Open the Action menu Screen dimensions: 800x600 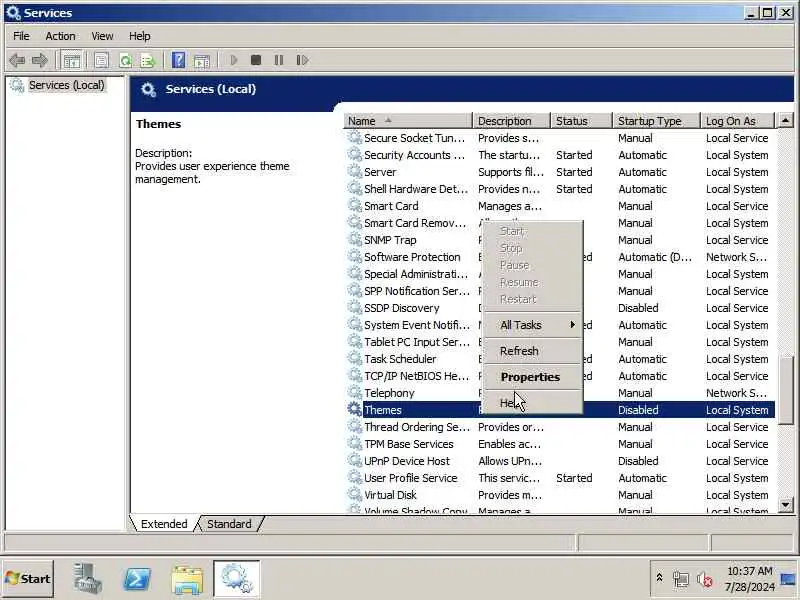coord(60,36)
